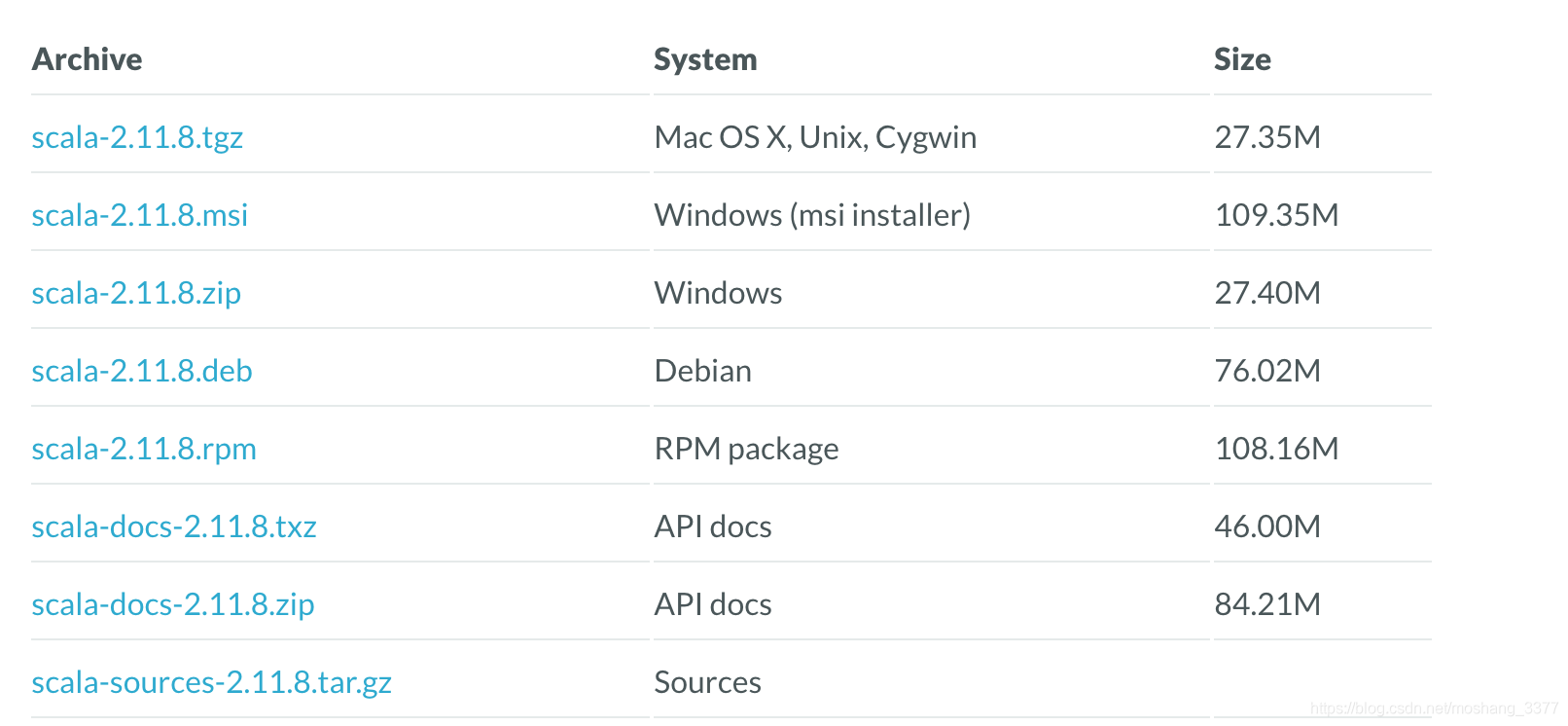Download scala-docs-2.11.8.txz
1568x726 pixels.
(x=174, y=526)
